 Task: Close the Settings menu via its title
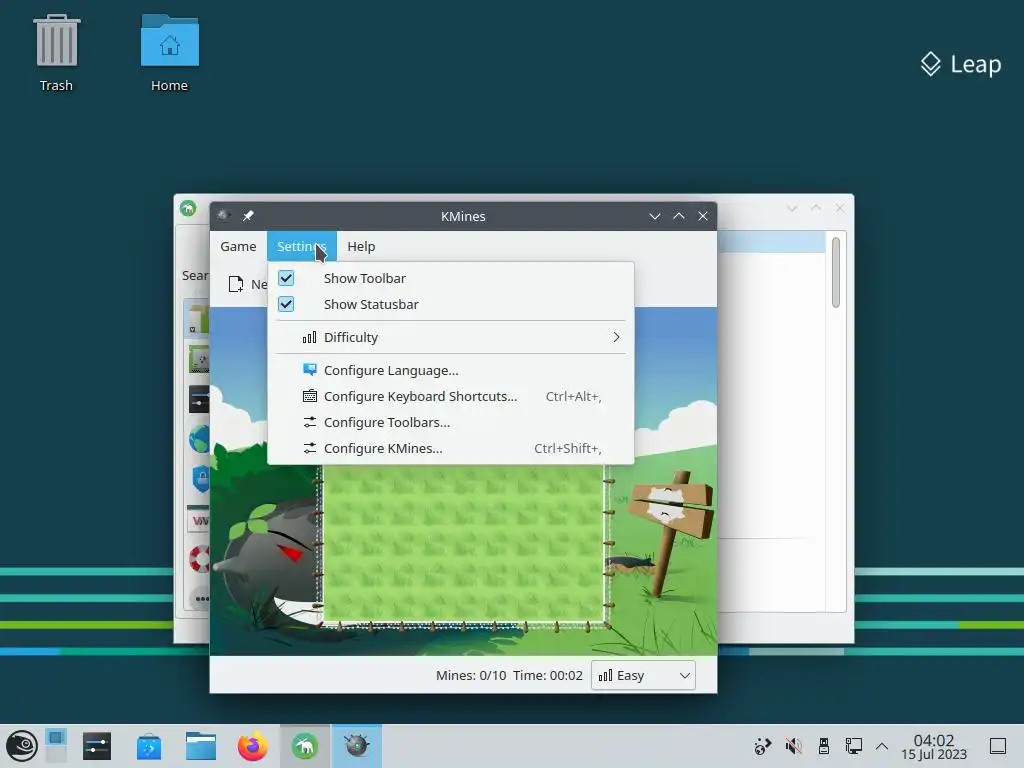pyautogui.click(x=301, y=246)
